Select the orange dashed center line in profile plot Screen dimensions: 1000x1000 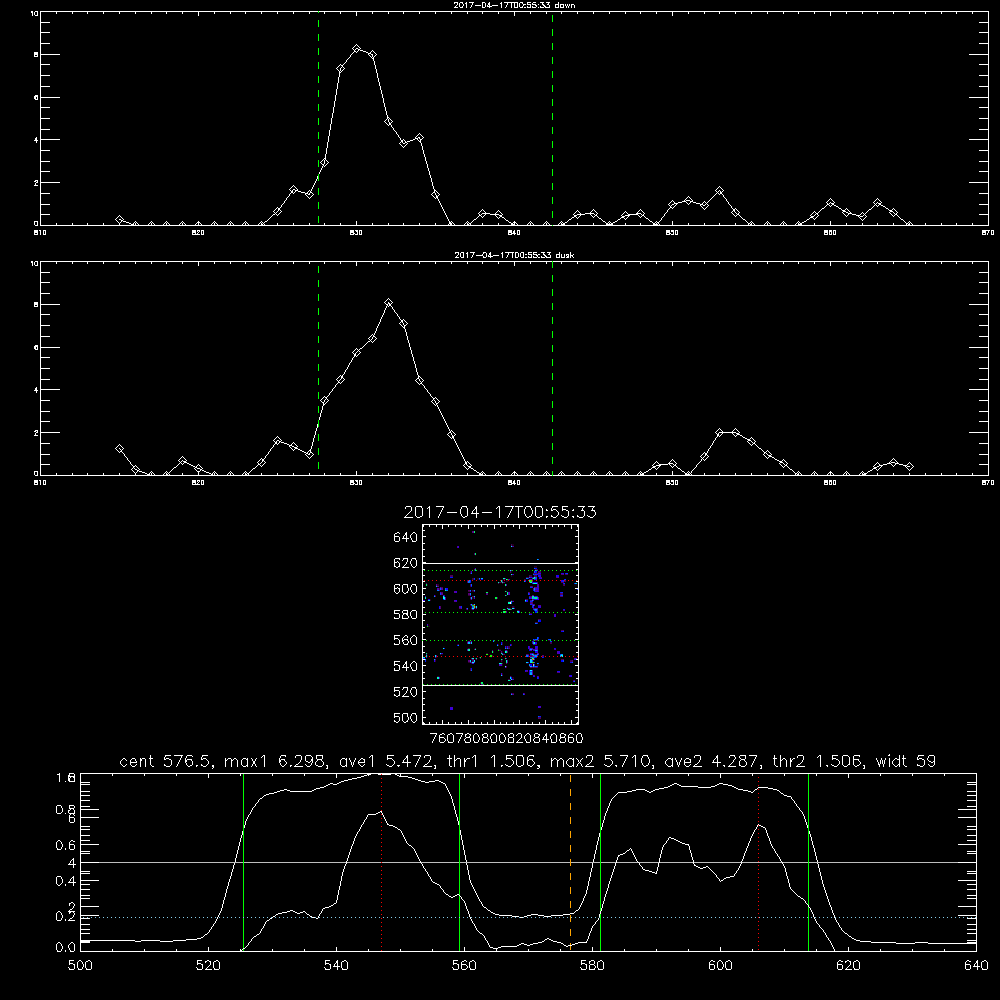[570, 862]
